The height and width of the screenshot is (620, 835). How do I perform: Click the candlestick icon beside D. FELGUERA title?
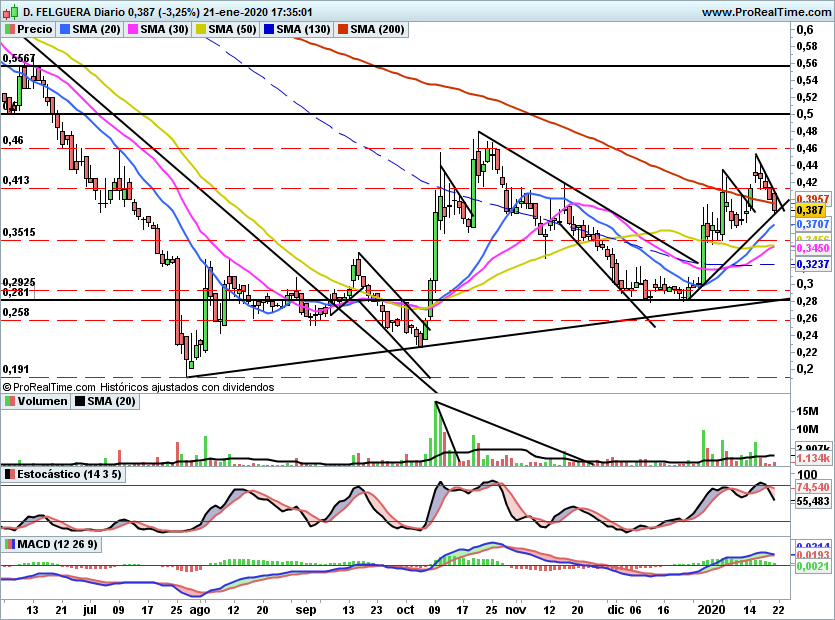tap(10, 11)
